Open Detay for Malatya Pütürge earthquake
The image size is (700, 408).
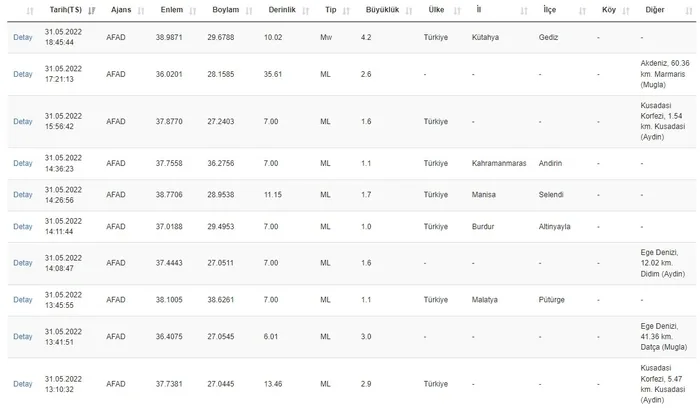[x=23, y=300]
